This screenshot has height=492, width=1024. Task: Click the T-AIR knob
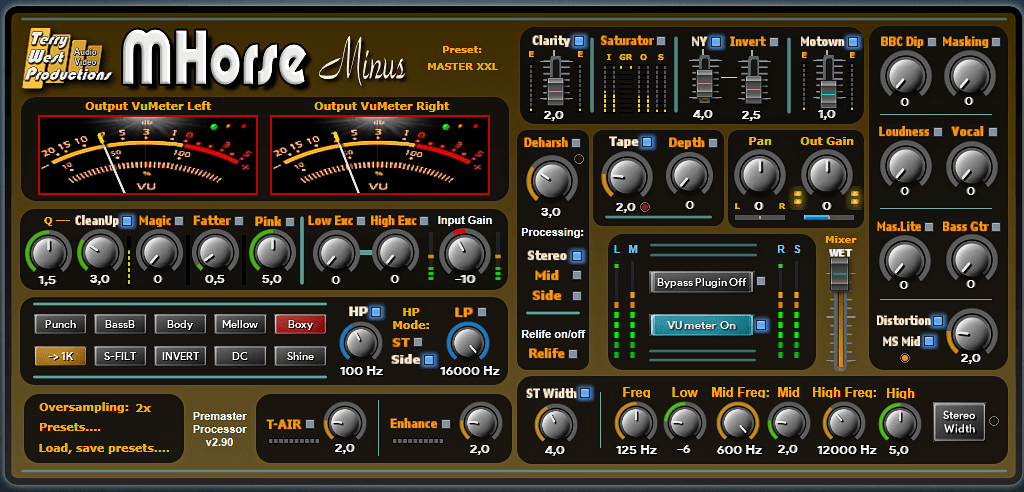click(345, 423)
